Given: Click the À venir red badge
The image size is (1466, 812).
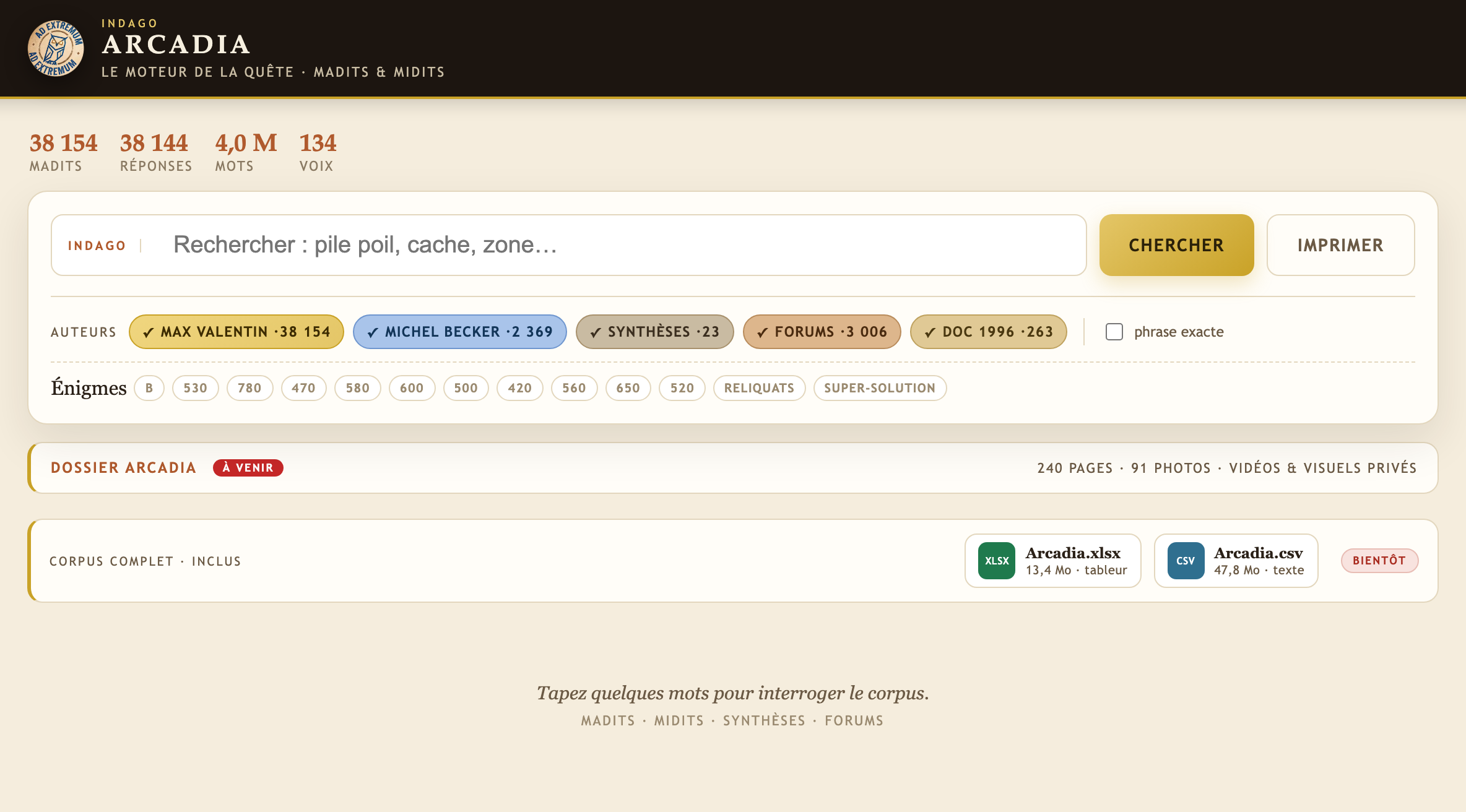Looking at the screenshot, I should coord(248,468).
